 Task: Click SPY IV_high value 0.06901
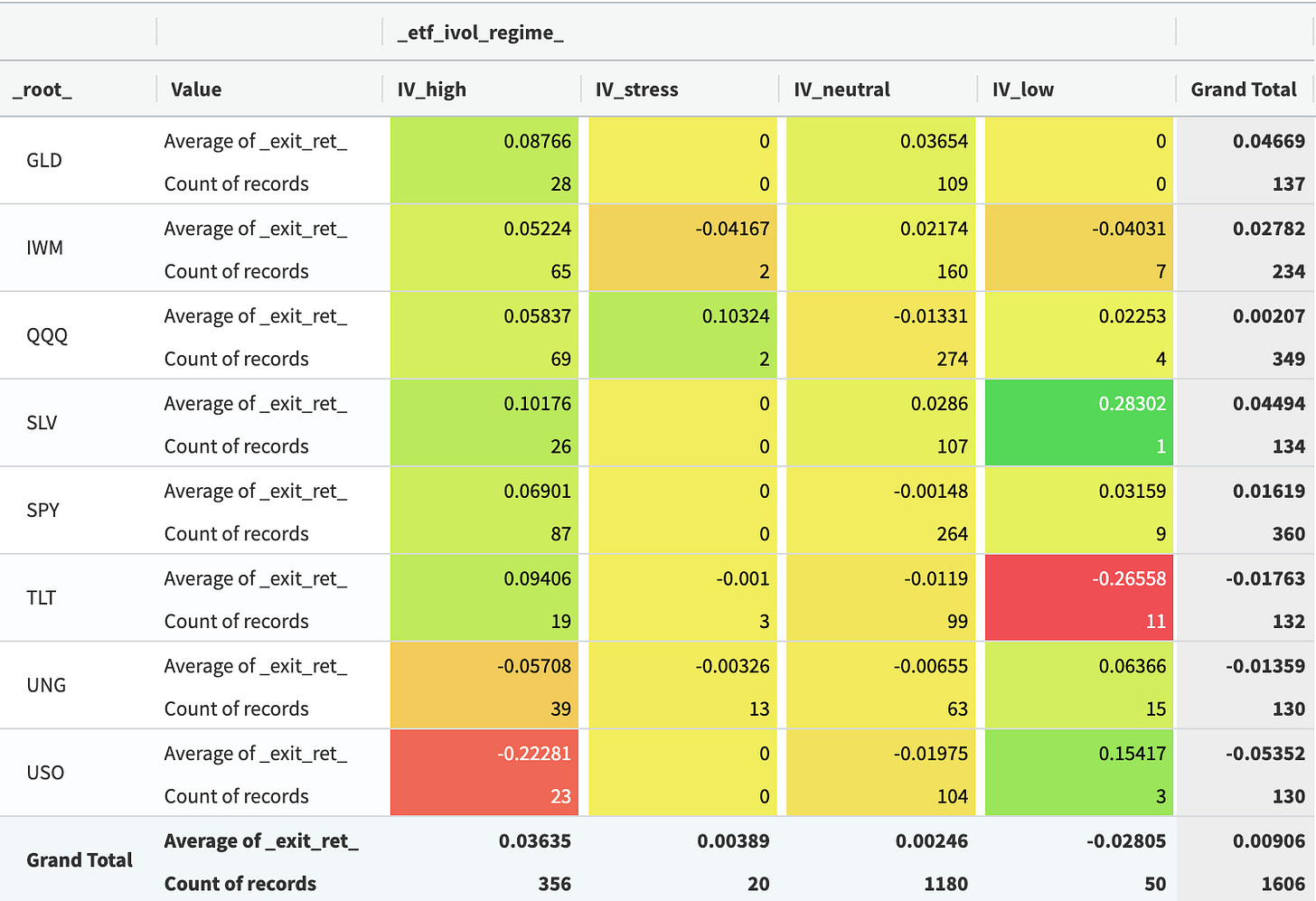click(538, 492)
